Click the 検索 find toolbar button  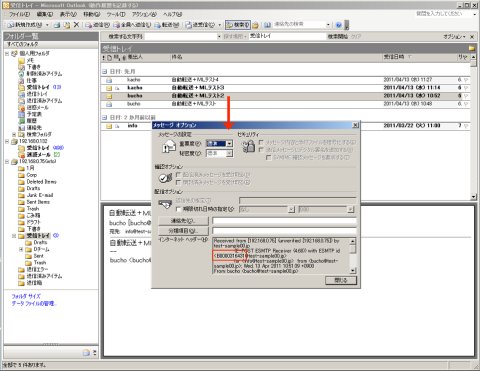point(238,25)
